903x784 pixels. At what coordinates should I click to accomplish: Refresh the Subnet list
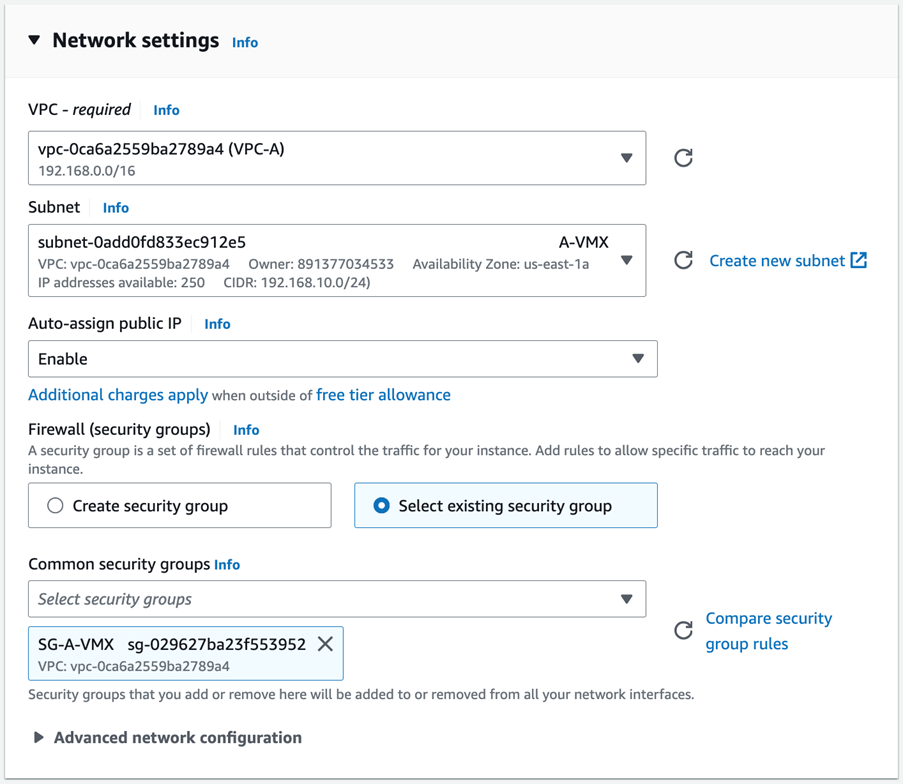683,260
